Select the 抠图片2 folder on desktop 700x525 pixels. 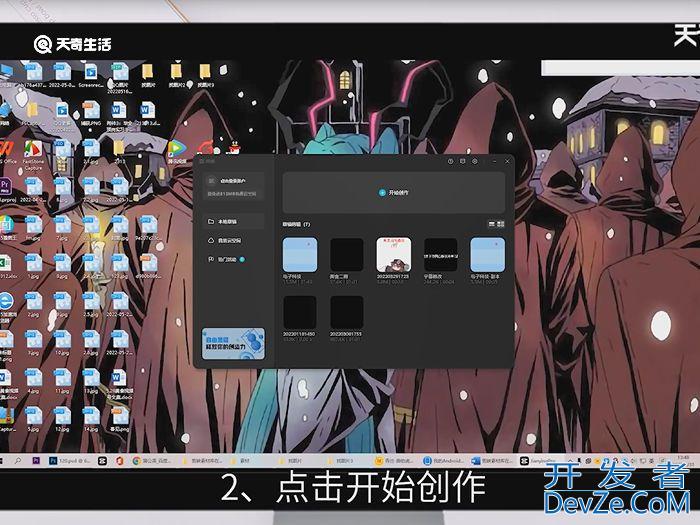pos(176,75)
